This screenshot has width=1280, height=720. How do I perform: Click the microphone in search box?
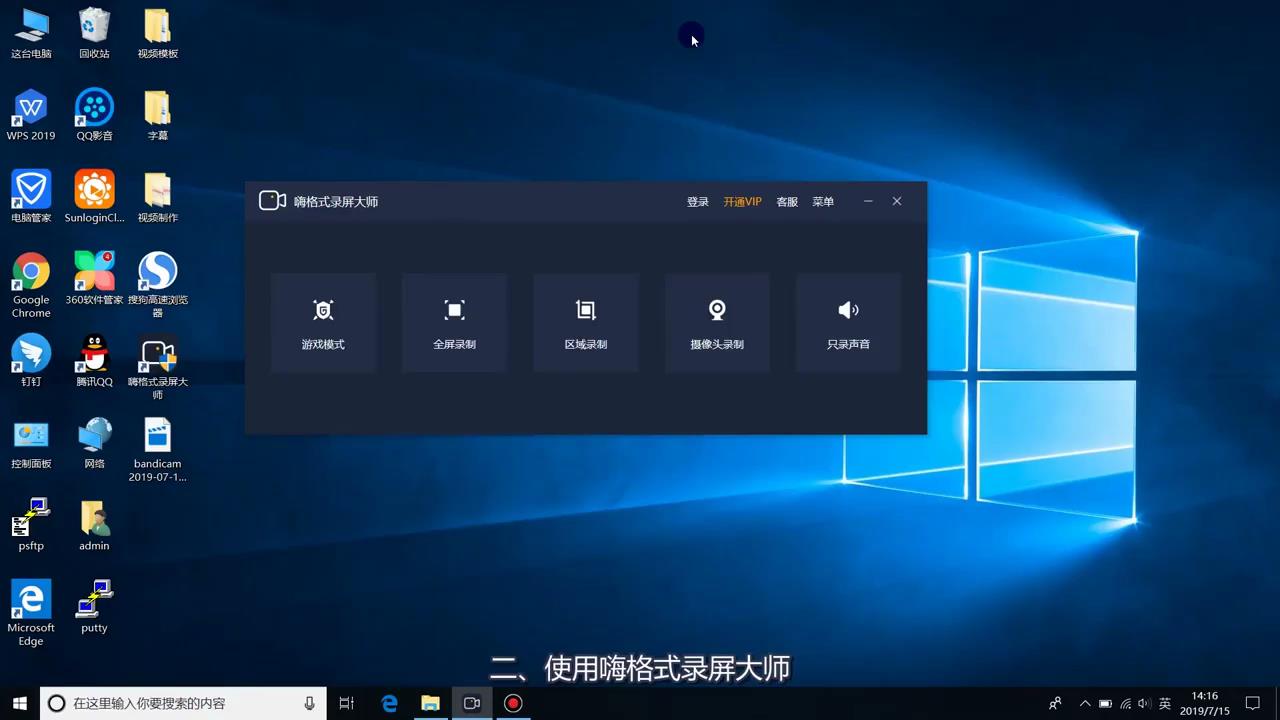[310, 703]
